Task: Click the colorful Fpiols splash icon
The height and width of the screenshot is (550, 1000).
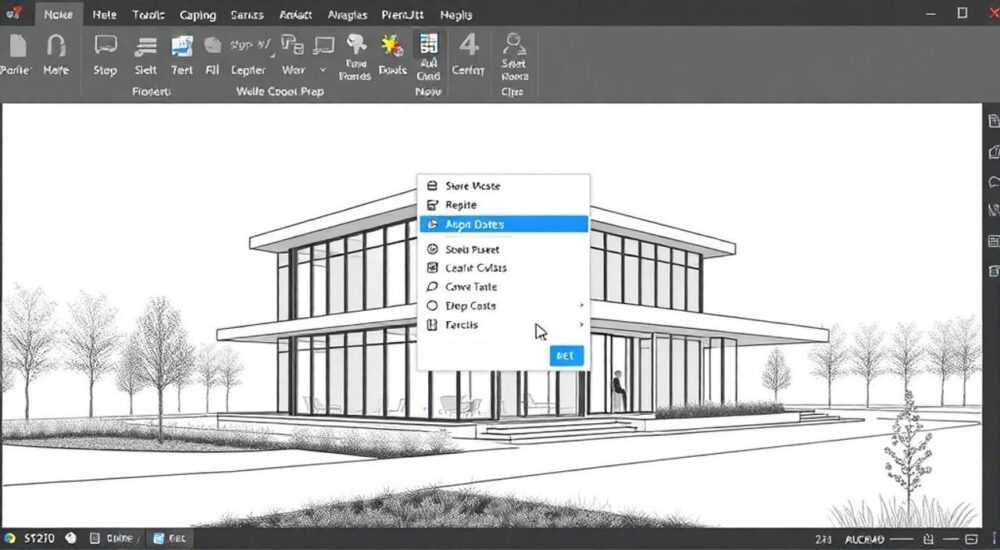Action: [x=392, y=46]
